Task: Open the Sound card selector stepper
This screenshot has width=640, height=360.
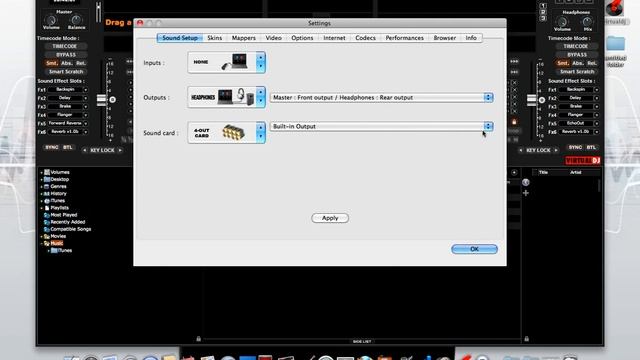Action: (x=260, y=132)
